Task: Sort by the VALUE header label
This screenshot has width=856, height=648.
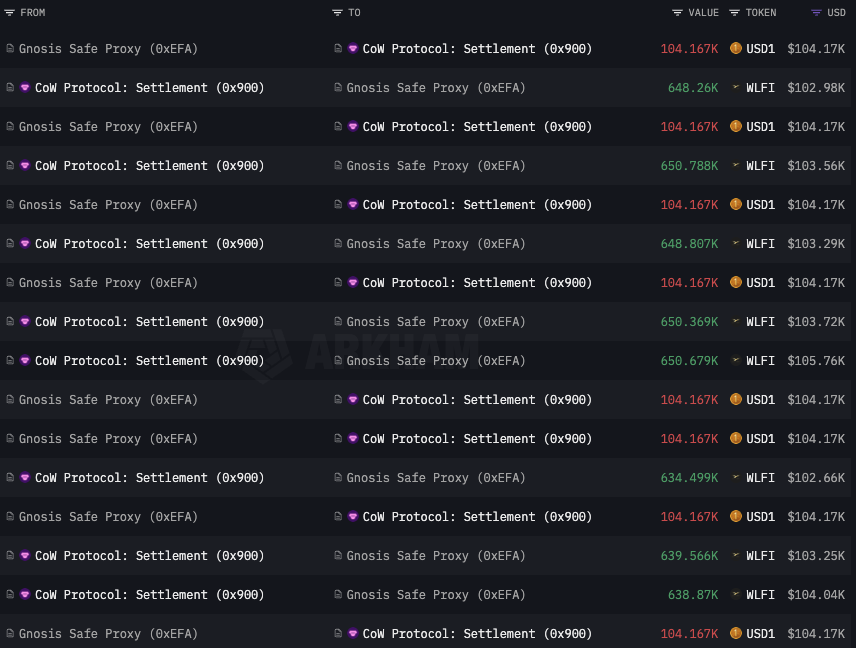Action: pyautogui.click(x=703, y=13)
